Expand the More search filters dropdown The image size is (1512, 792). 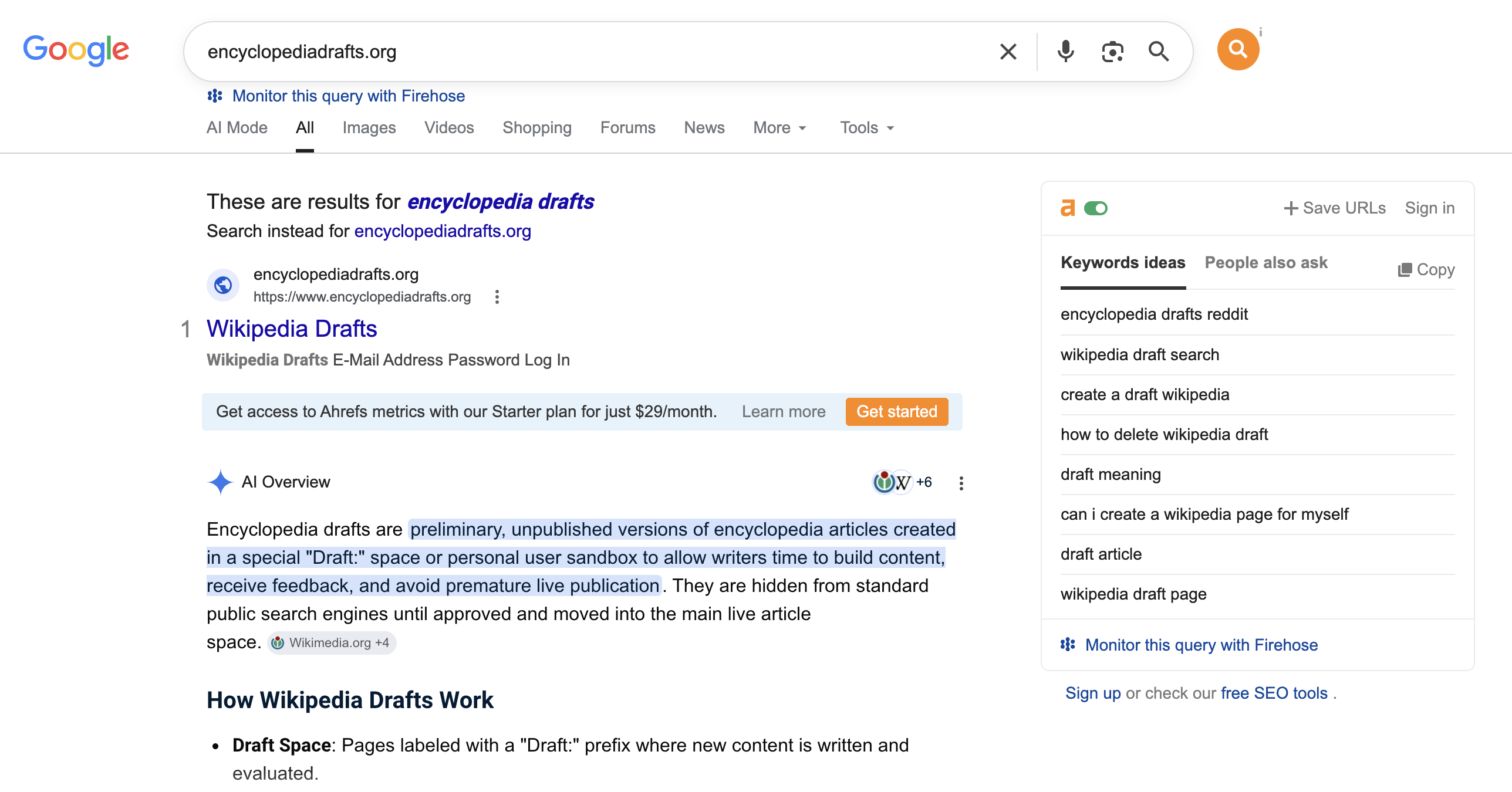779,128
